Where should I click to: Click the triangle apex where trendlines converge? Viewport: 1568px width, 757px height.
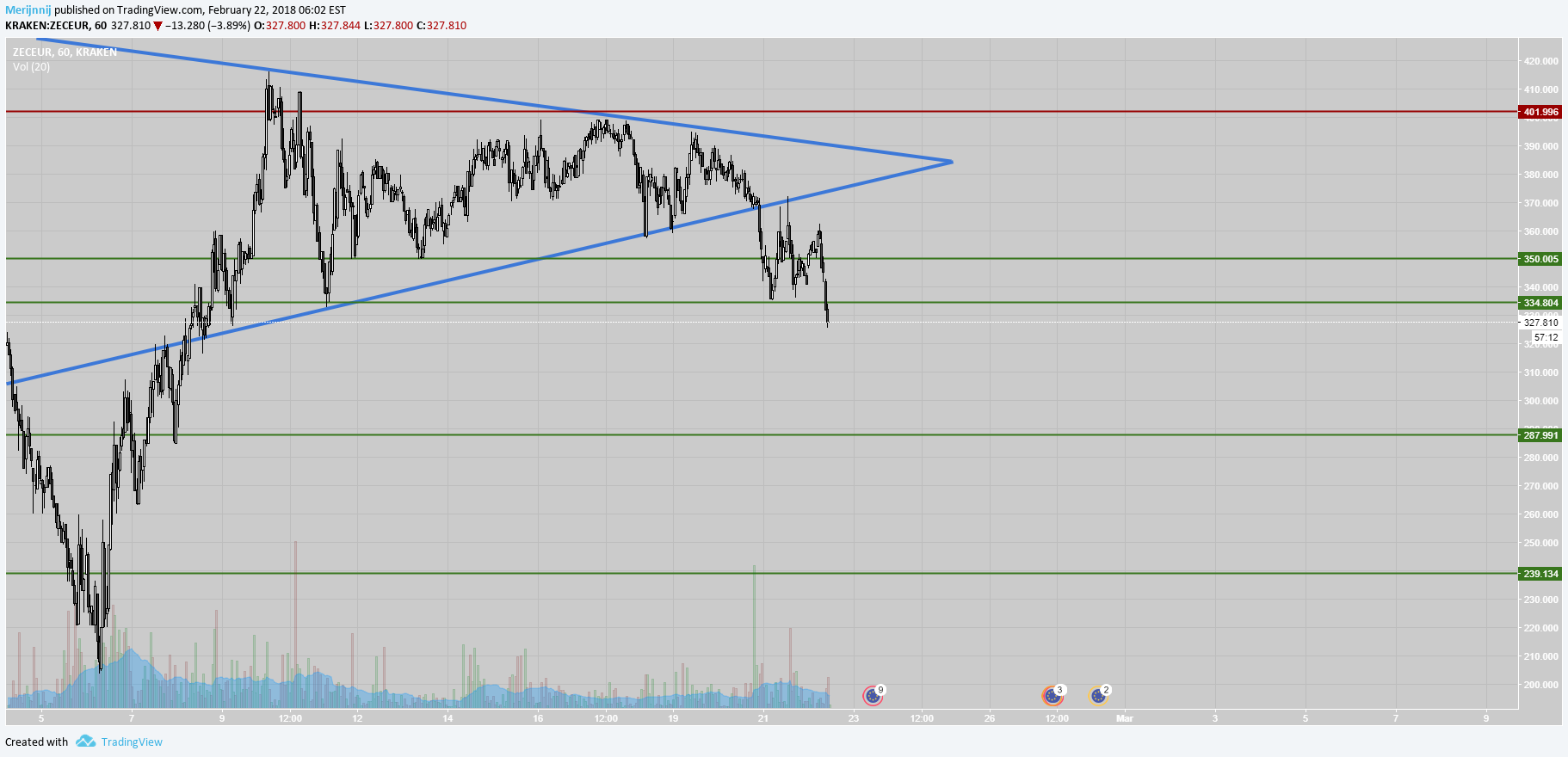951,162
